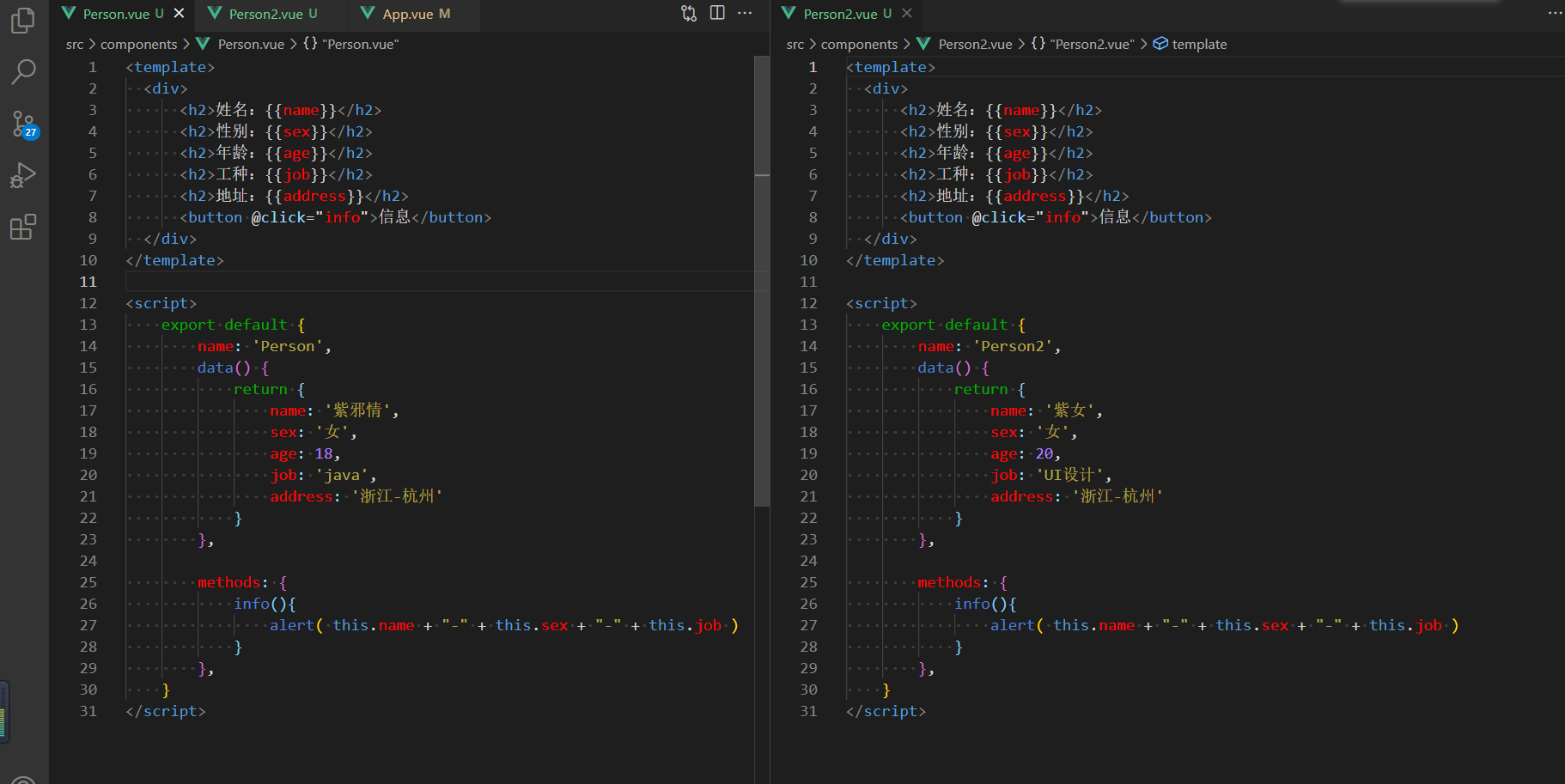Switch to App.vue tab
This screenshot has width=1565, height=784.
pos(416,14)
